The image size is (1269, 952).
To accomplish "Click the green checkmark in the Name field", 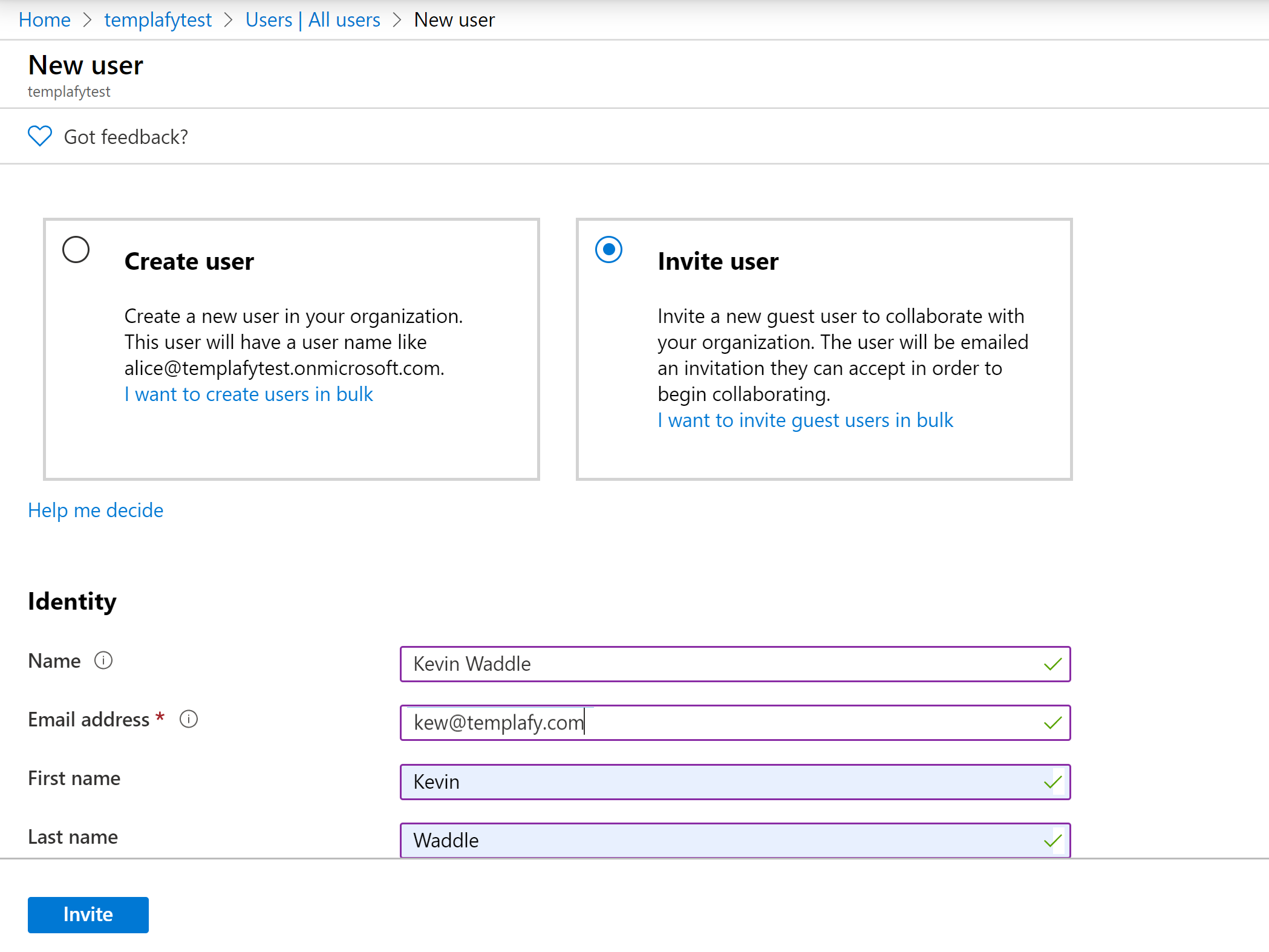I will pyautogui.click(x=1052, y=664).
